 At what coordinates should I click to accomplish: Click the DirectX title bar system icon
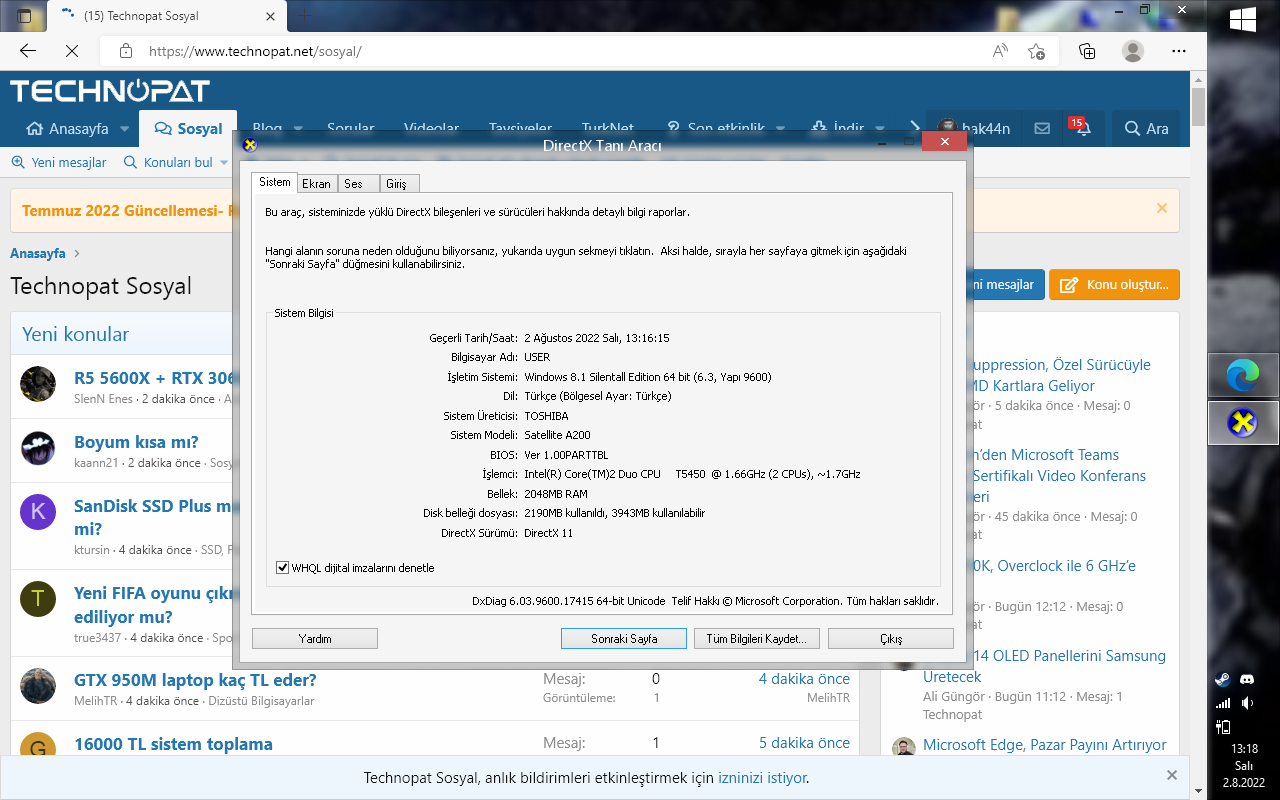[250, 144]
